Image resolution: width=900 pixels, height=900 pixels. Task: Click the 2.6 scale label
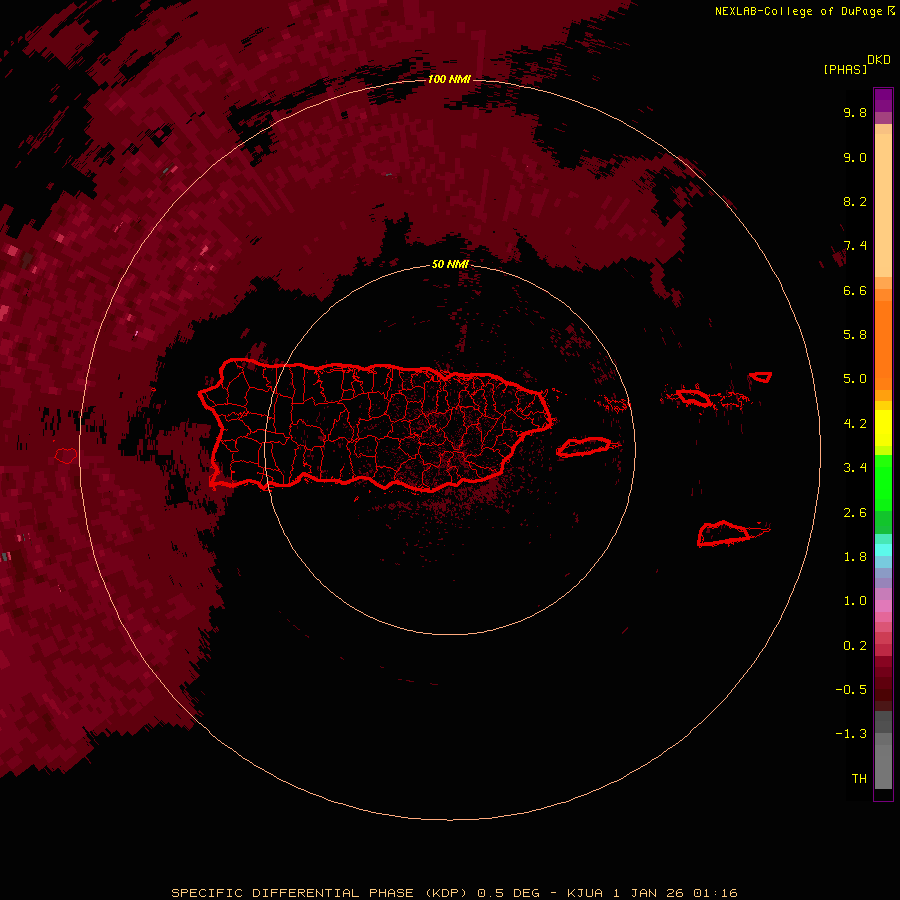coord(855,513)
